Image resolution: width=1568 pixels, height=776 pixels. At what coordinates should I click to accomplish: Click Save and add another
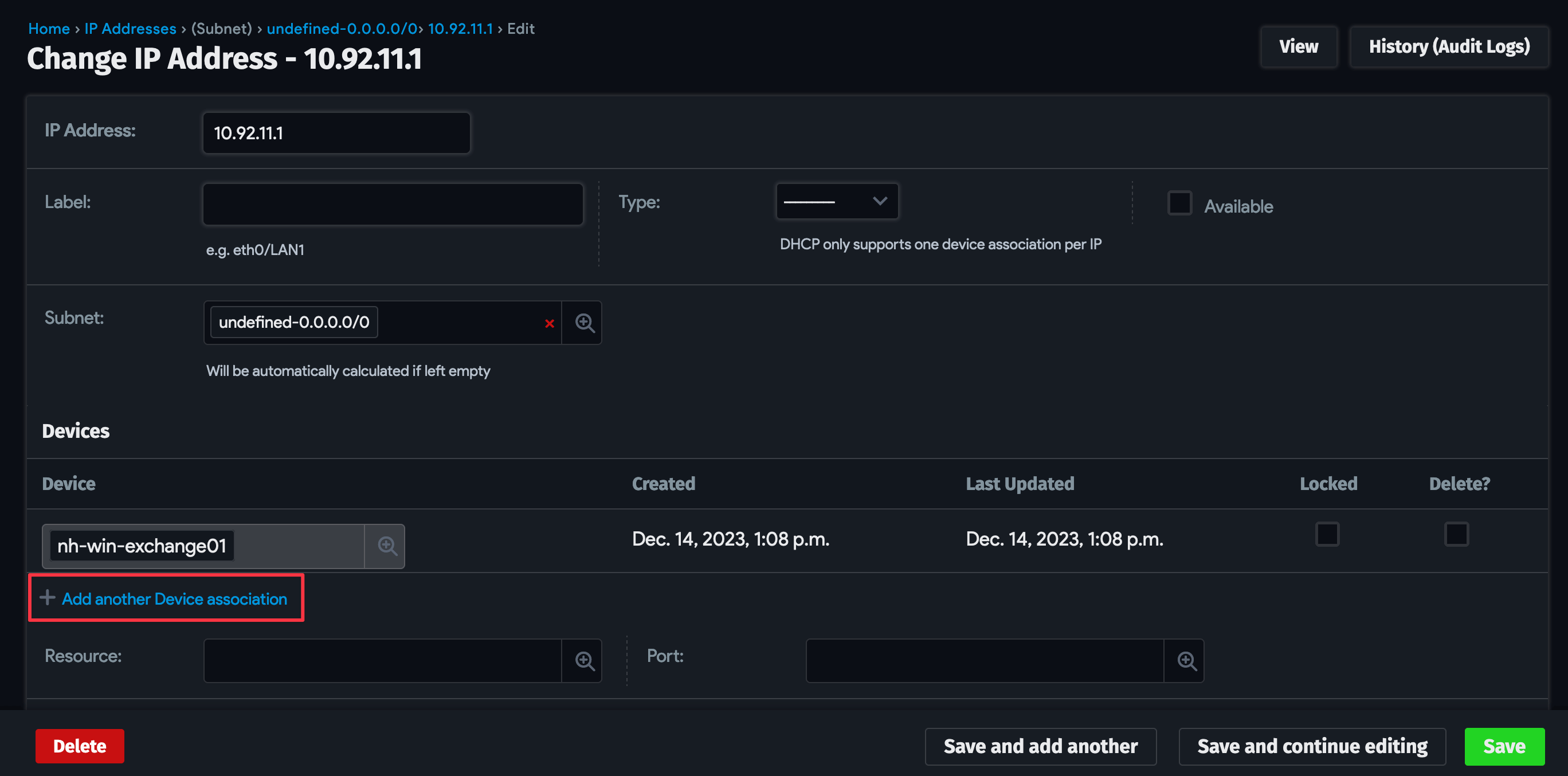click(1040, 746)
